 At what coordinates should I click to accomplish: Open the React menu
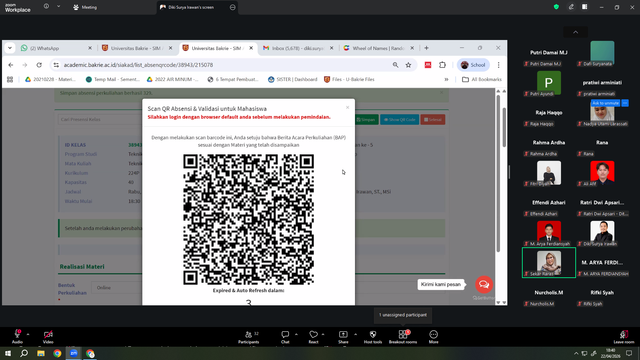[x=313, y=337]
